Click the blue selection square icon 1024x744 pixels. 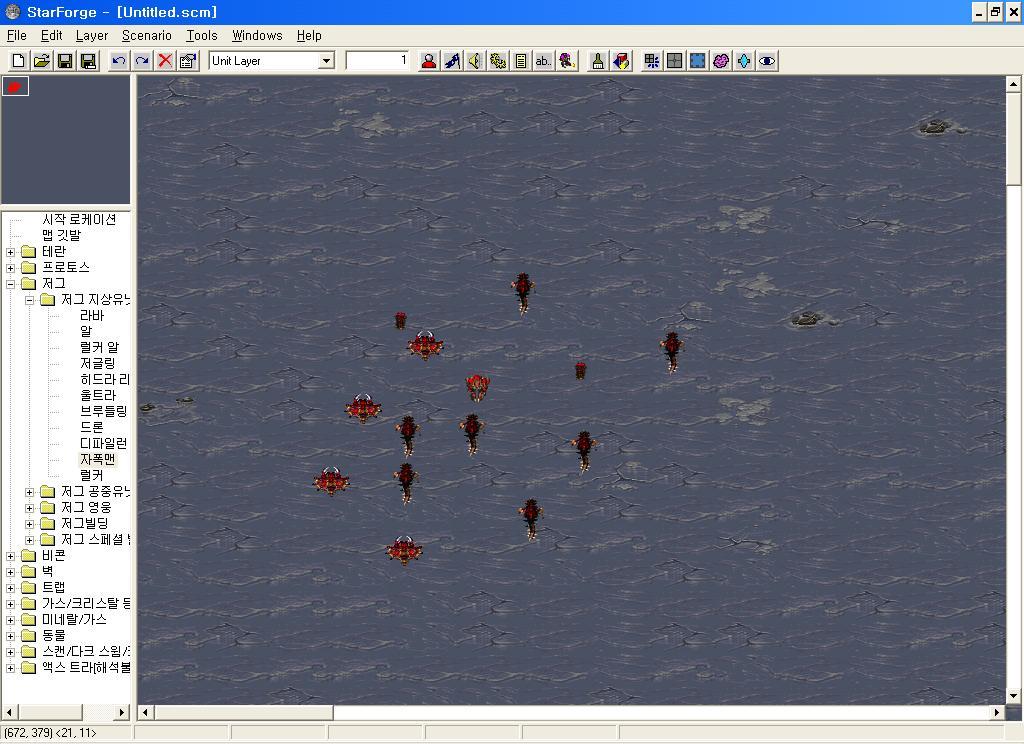click(x=697, y=61)
